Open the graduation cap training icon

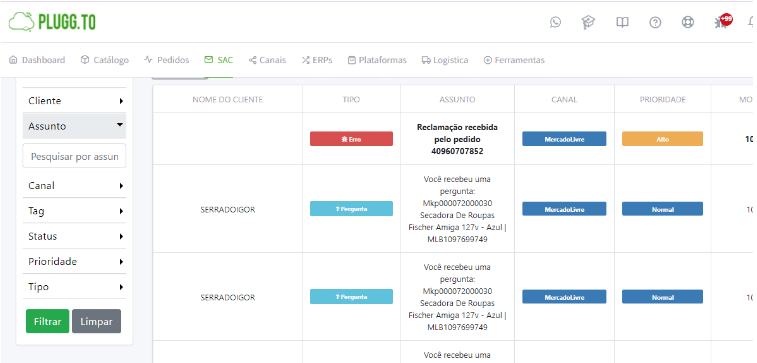tap(588, 22)
